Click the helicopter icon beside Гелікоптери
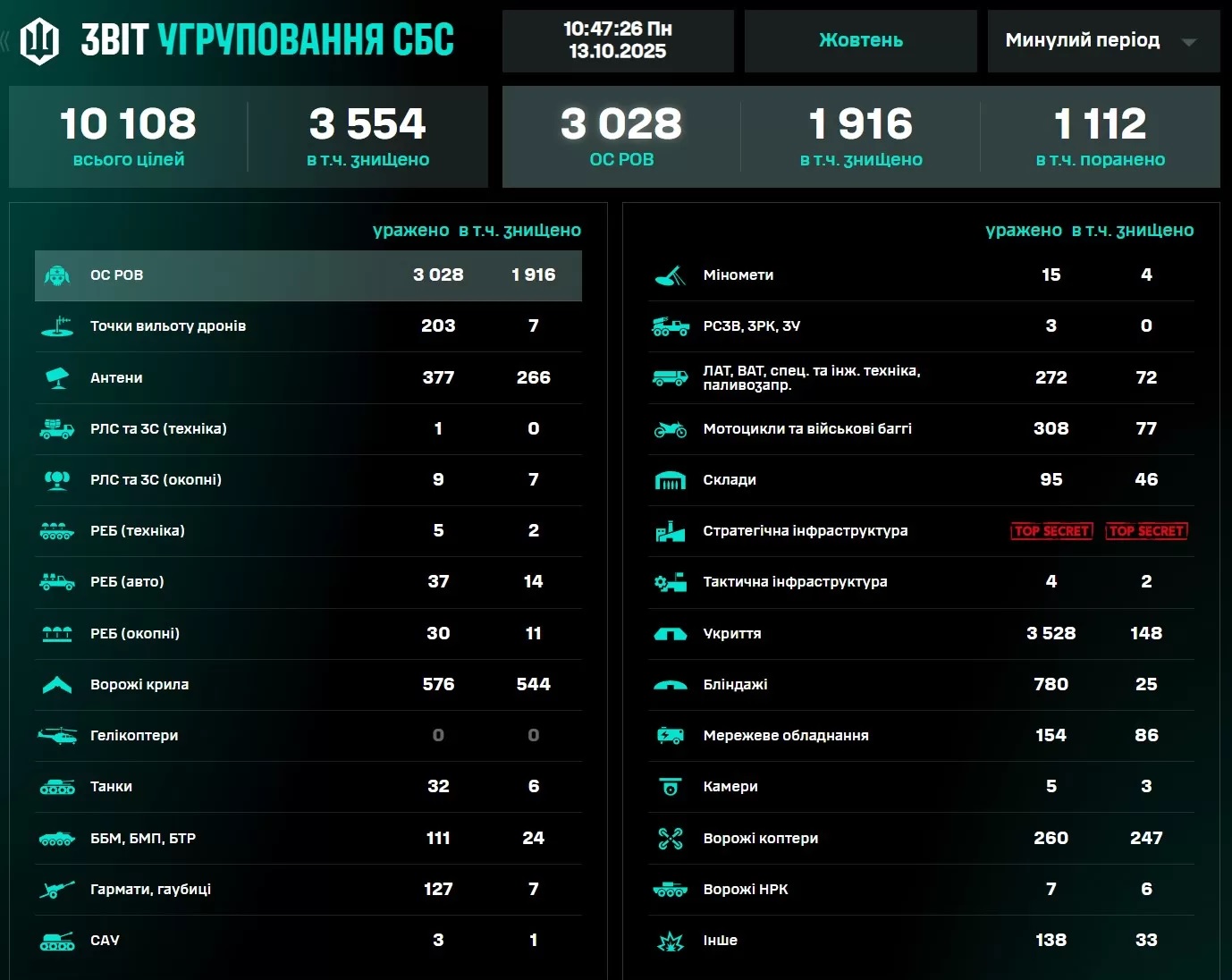 click(x=57, y=736)
